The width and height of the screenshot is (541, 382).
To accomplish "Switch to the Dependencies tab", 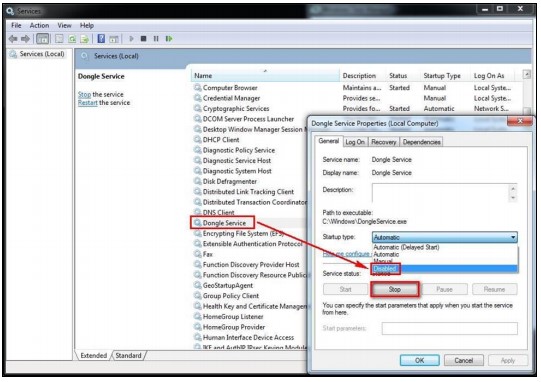I will coord(421,142).
